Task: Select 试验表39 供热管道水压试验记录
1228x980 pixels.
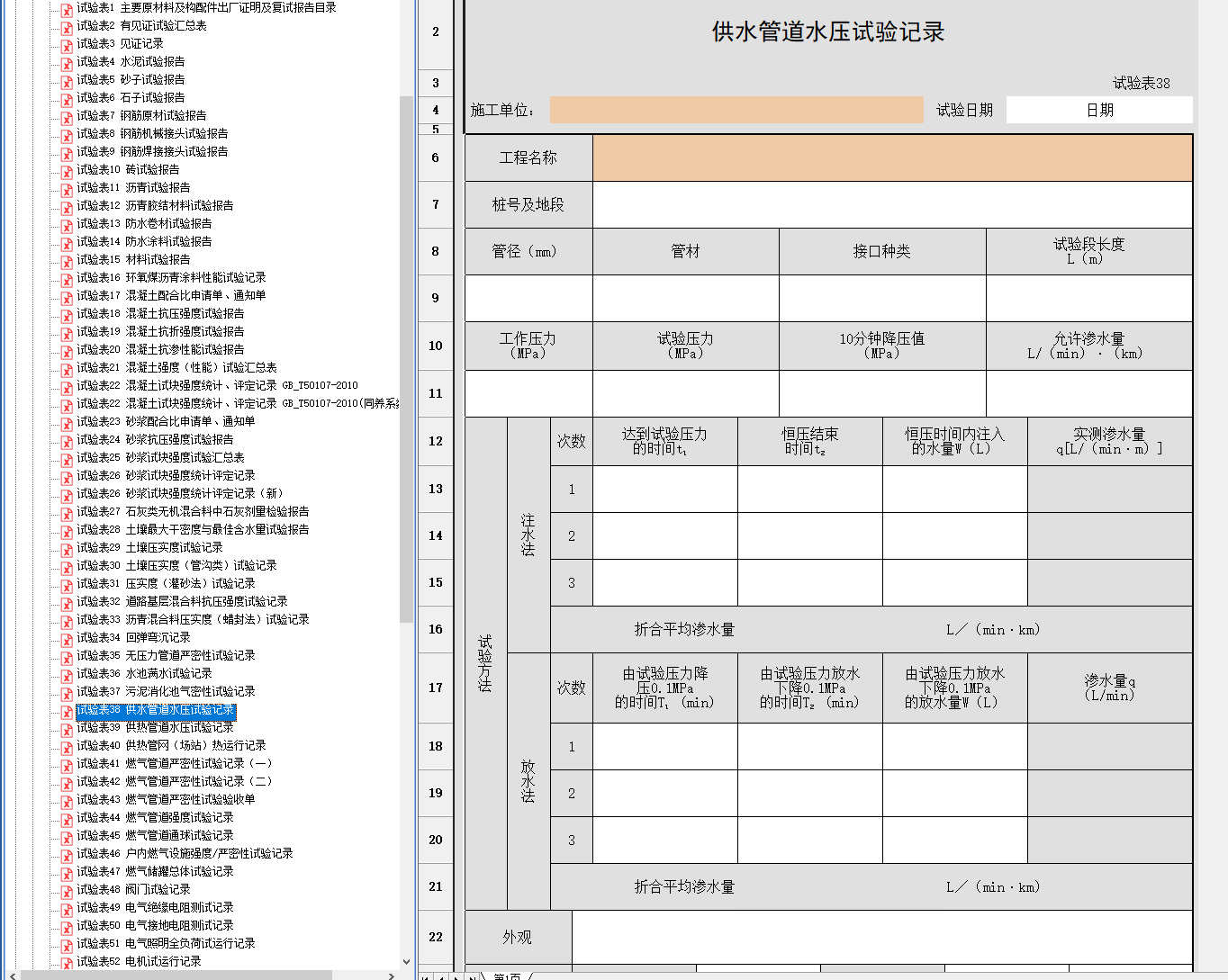Action: 155,727
